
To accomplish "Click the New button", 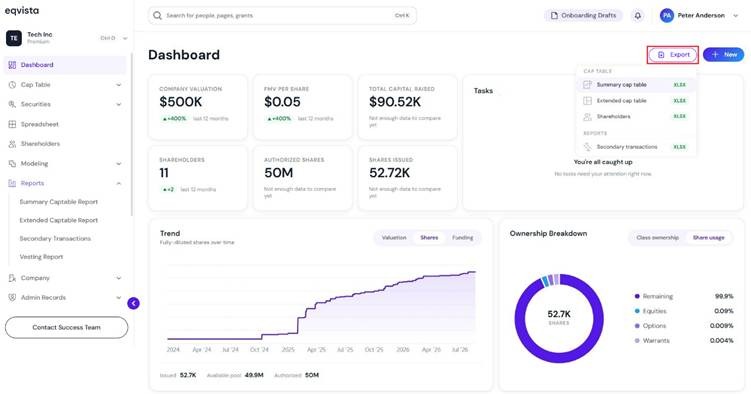I will click(724, 55).
